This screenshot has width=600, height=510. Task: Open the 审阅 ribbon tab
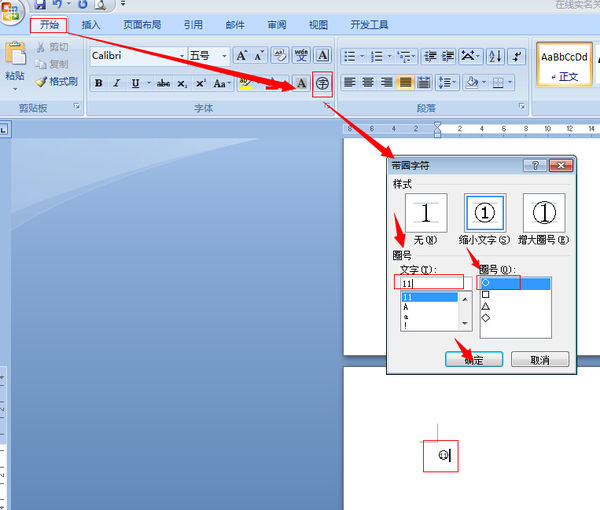point(277,25)
